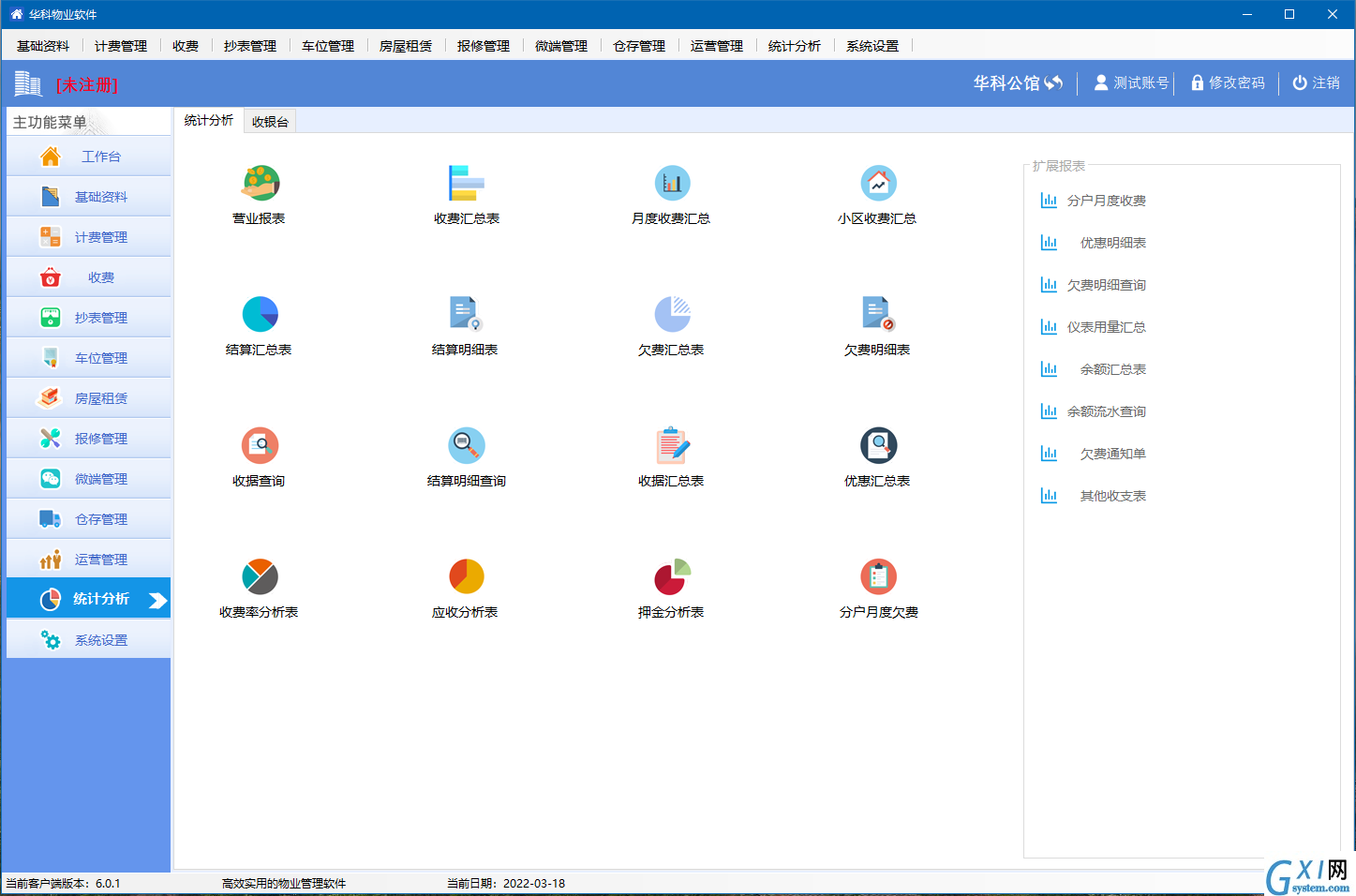
Task: Open the 收费率分析表 pie chart icon
Action: pos(260,576)
